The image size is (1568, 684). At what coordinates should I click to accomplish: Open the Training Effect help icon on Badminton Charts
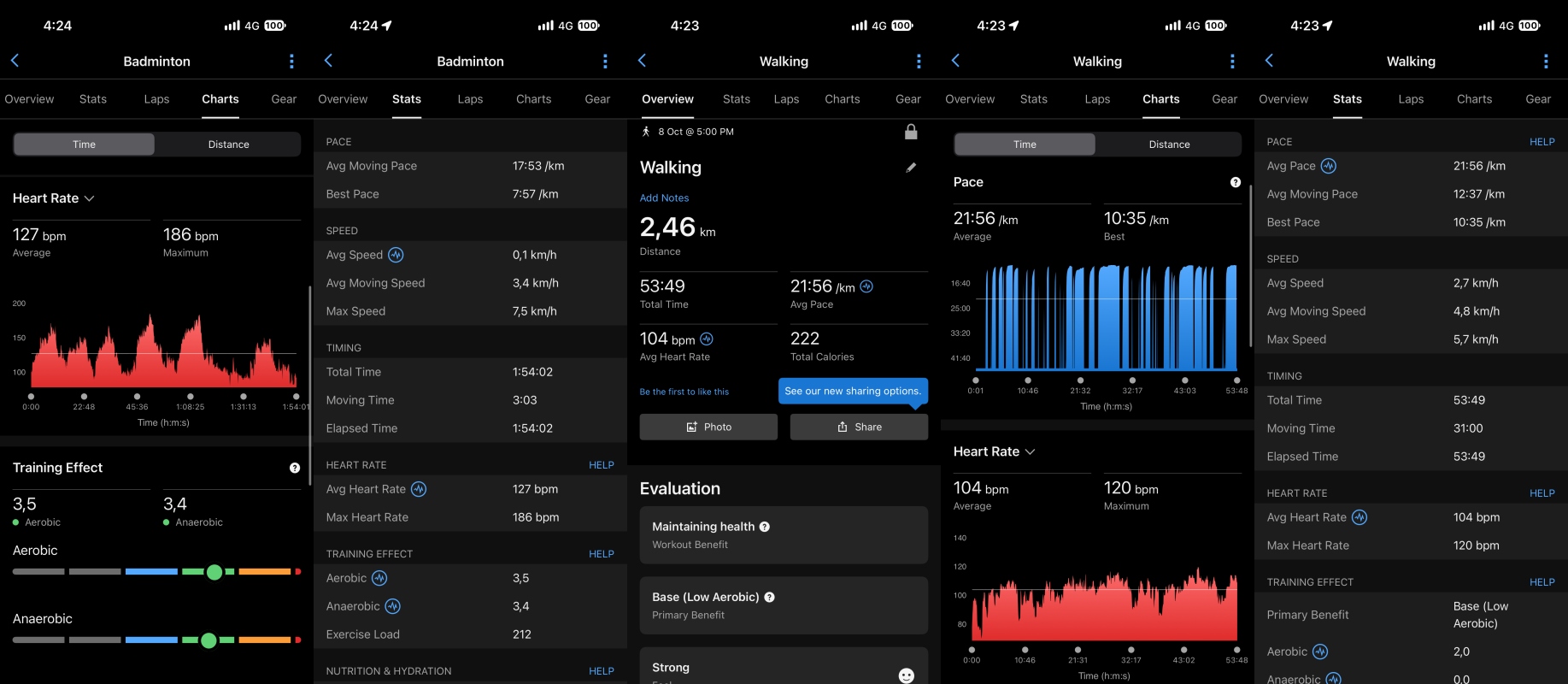click(295, 468)
